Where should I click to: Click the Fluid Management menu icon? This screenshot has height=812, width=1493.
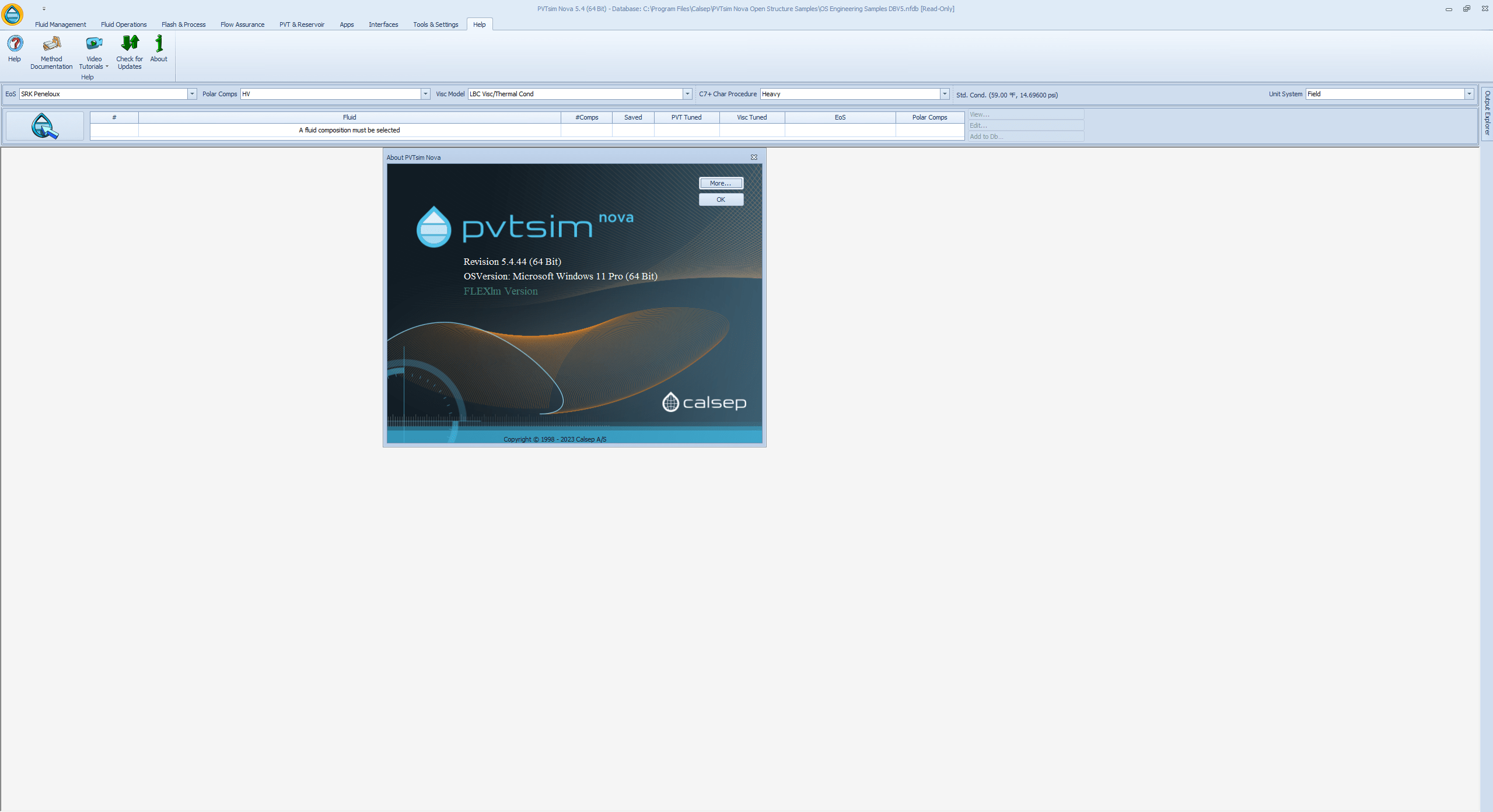pos(59,25)
